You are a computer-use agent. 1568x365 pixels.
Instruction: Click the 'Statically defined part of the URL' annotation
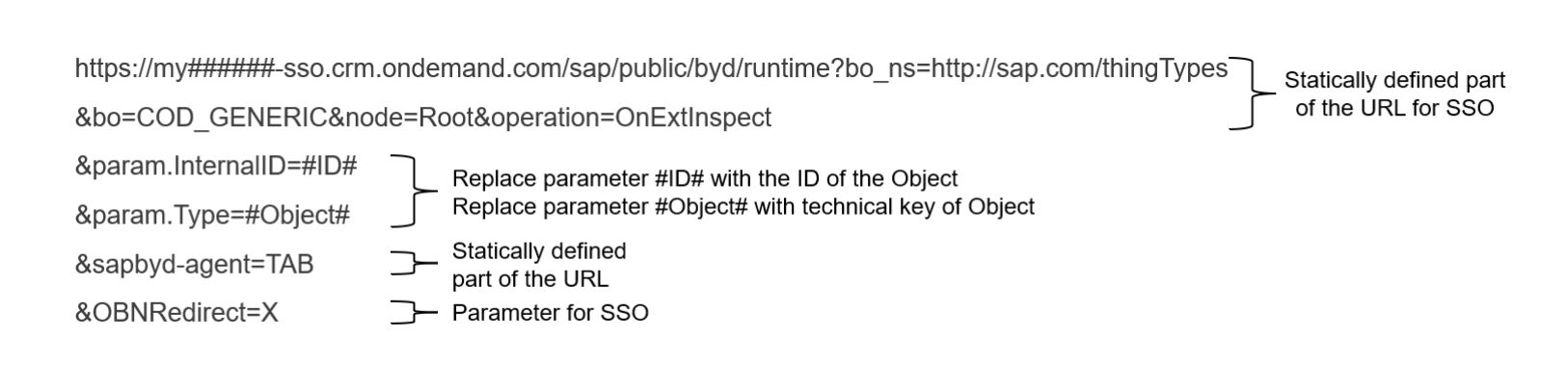coord(539,265)
